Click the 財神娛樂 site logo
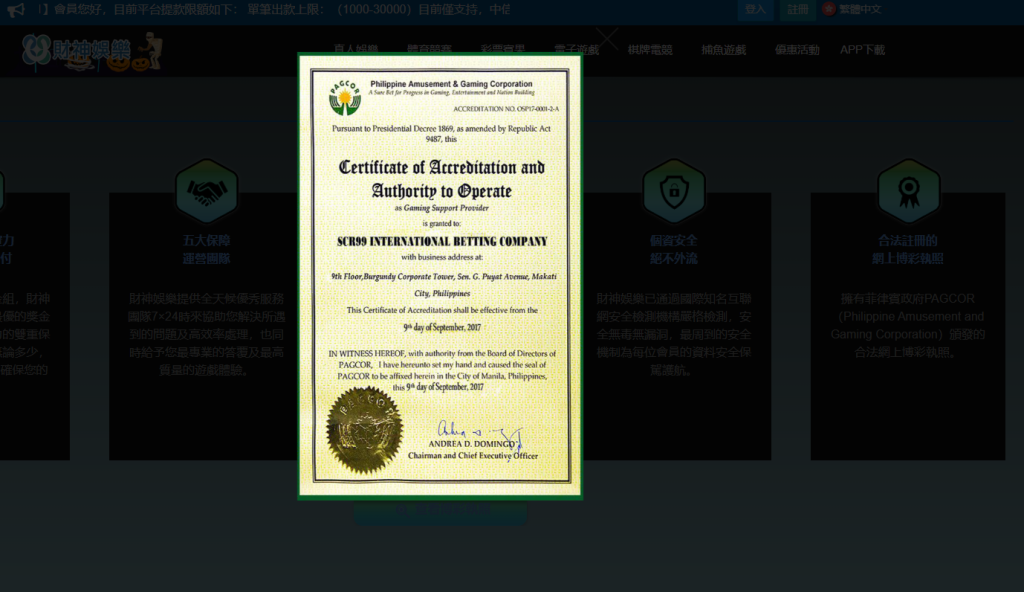1024x592 pixels. pyautogui.click(x=92, y=51)
